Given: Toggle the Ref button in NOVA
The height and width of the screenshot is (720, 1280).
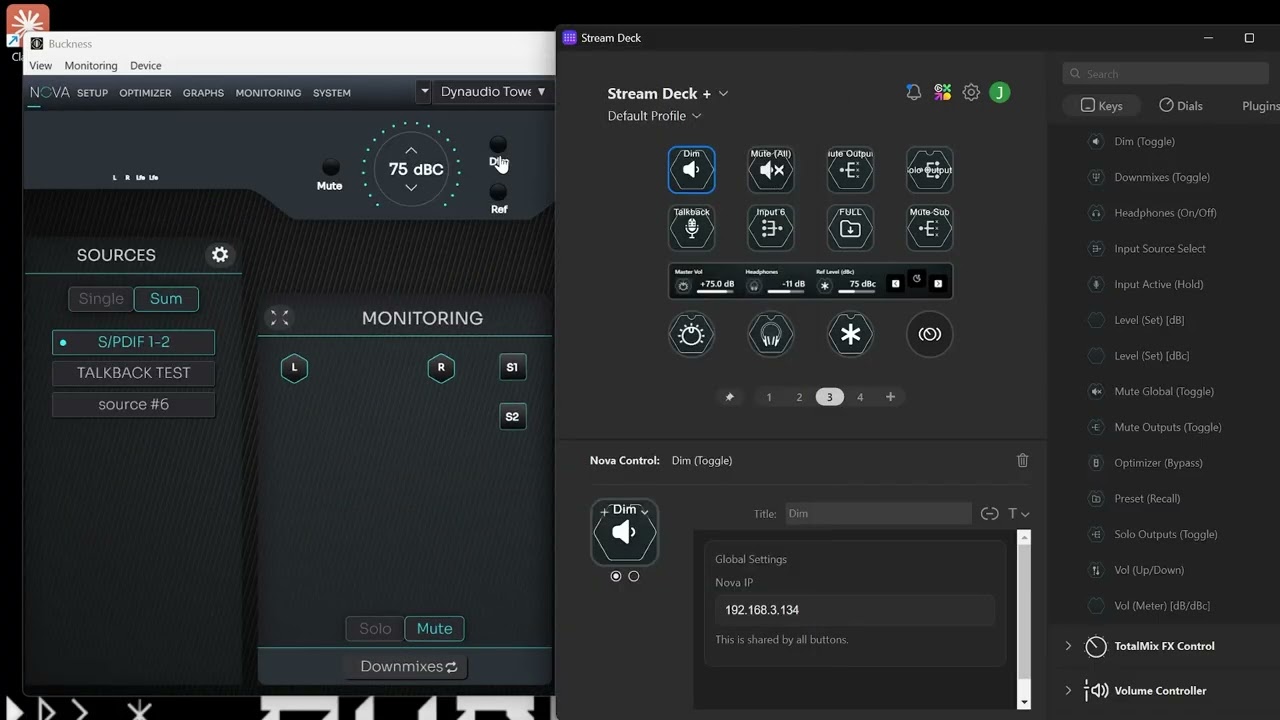Looking at the screenshot, I should tap(498, 192).
